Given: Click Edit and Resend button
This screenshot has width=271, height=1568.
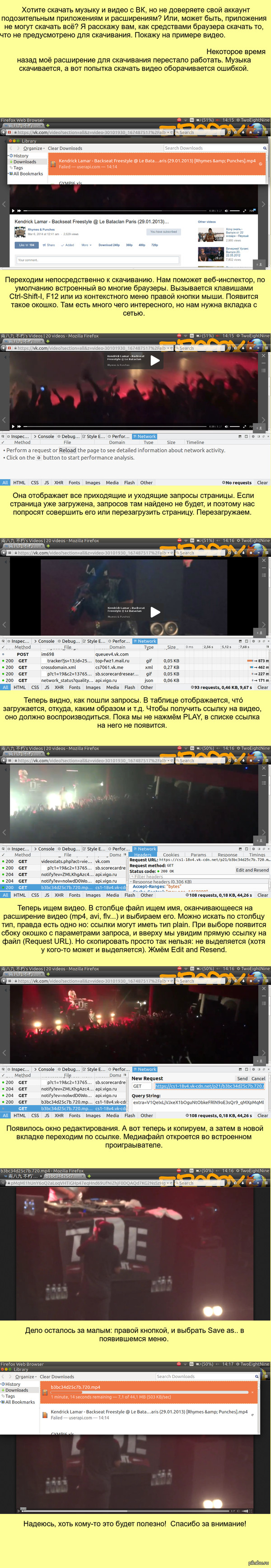Looking at the screenshot, I should 252,870.
